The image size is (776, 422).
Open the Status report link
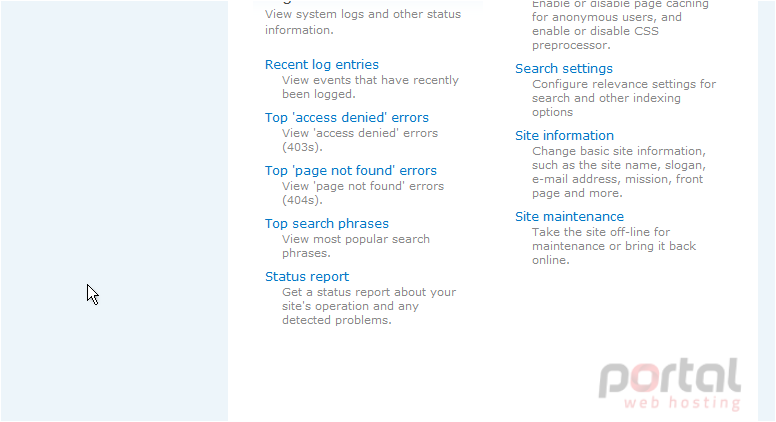[x=307, y=277]
